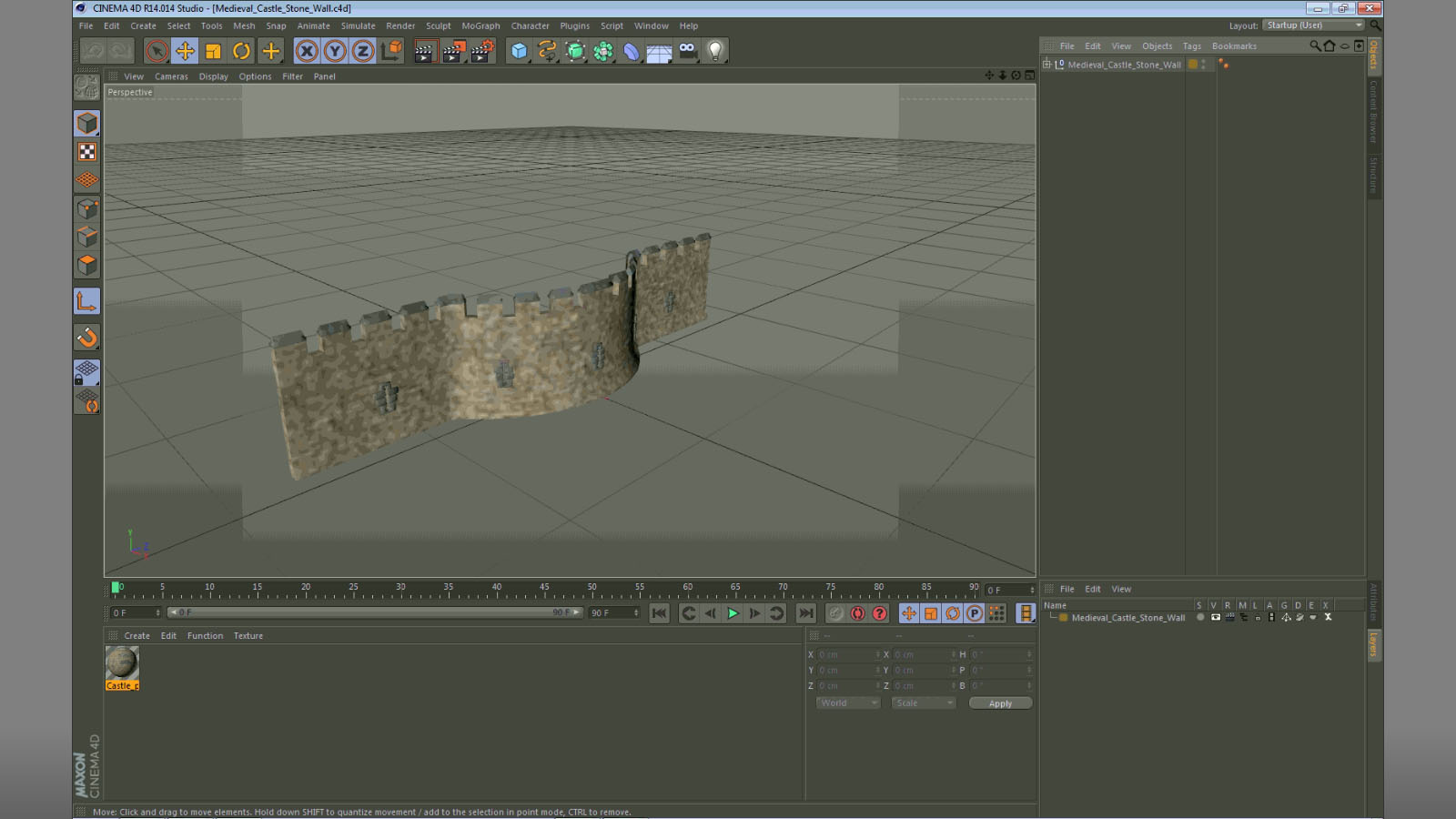Enable Points mode in left palette
Image resolution: width=1456 pixels, height=819 pixels.
(87, 209)
